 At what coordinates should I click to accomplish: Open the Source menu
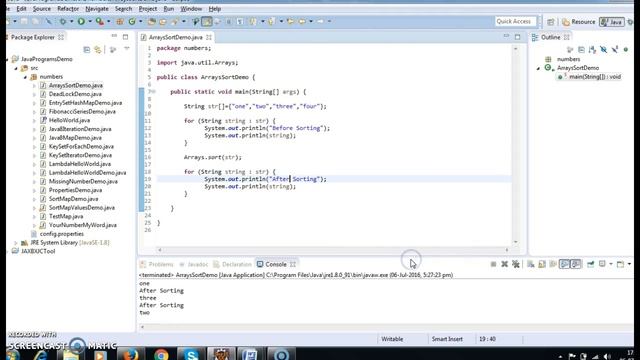click(42, 9)
